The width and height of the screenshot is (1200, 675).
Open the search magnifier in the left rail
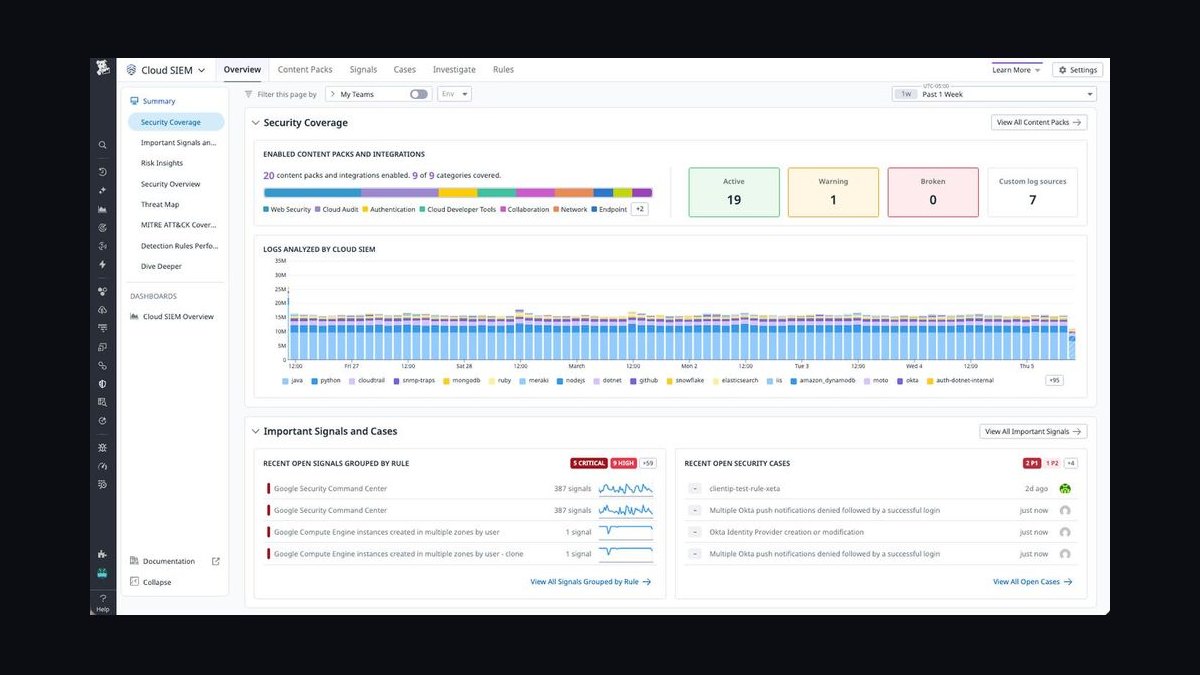[x=102, y=145]
